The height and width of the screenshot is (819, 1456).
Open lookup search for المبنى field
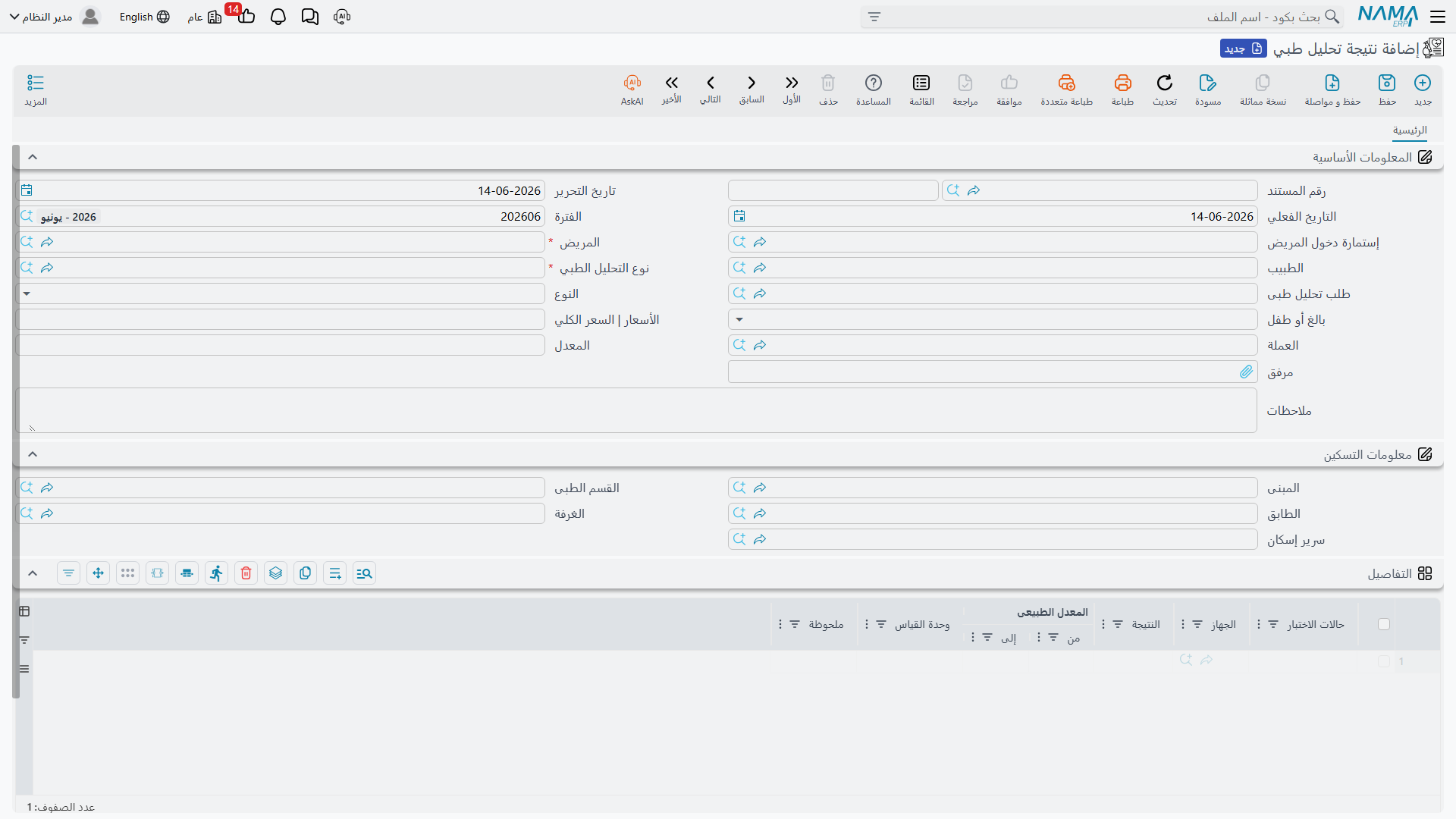click(x=739, y=488)
